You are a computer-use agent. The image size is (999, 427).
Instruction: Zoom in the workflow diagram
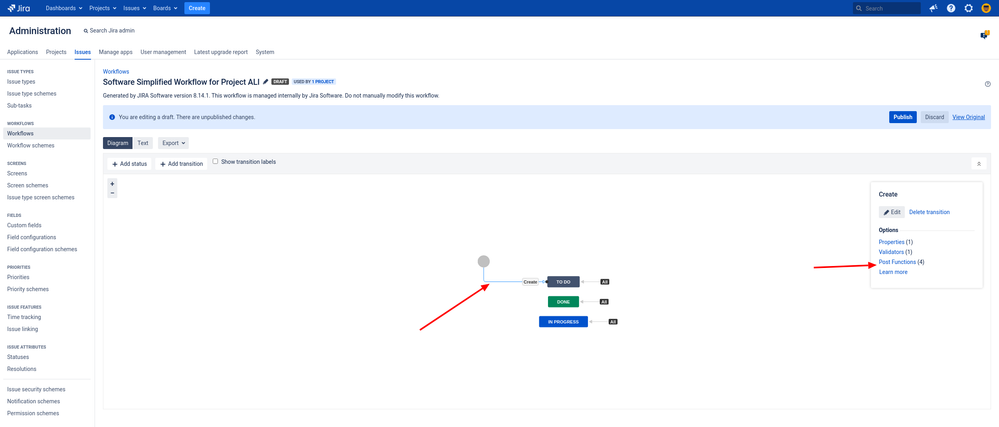point(112,183)
